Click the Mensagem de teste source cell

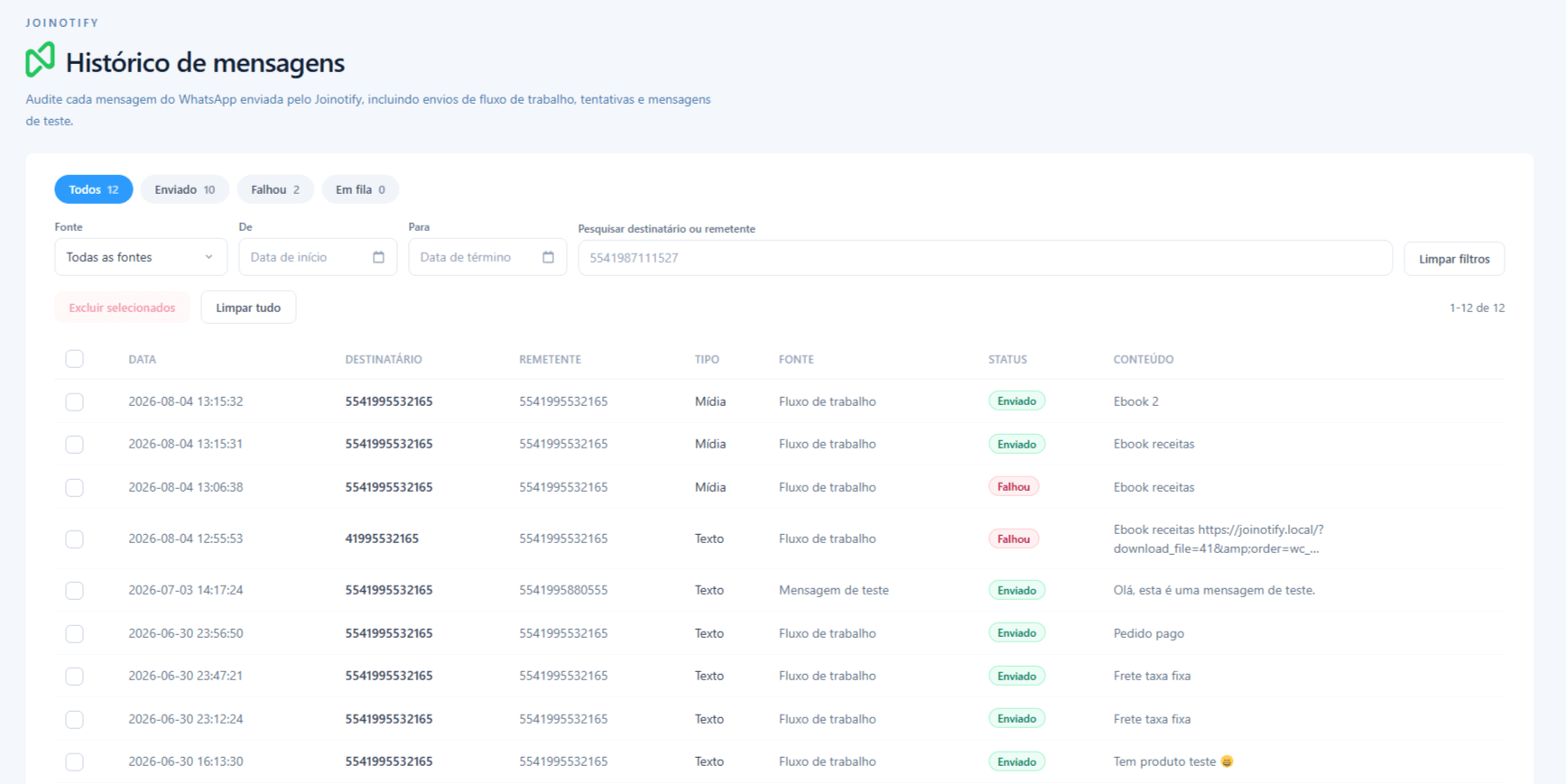pyautogui.click(x=834, y=590)
